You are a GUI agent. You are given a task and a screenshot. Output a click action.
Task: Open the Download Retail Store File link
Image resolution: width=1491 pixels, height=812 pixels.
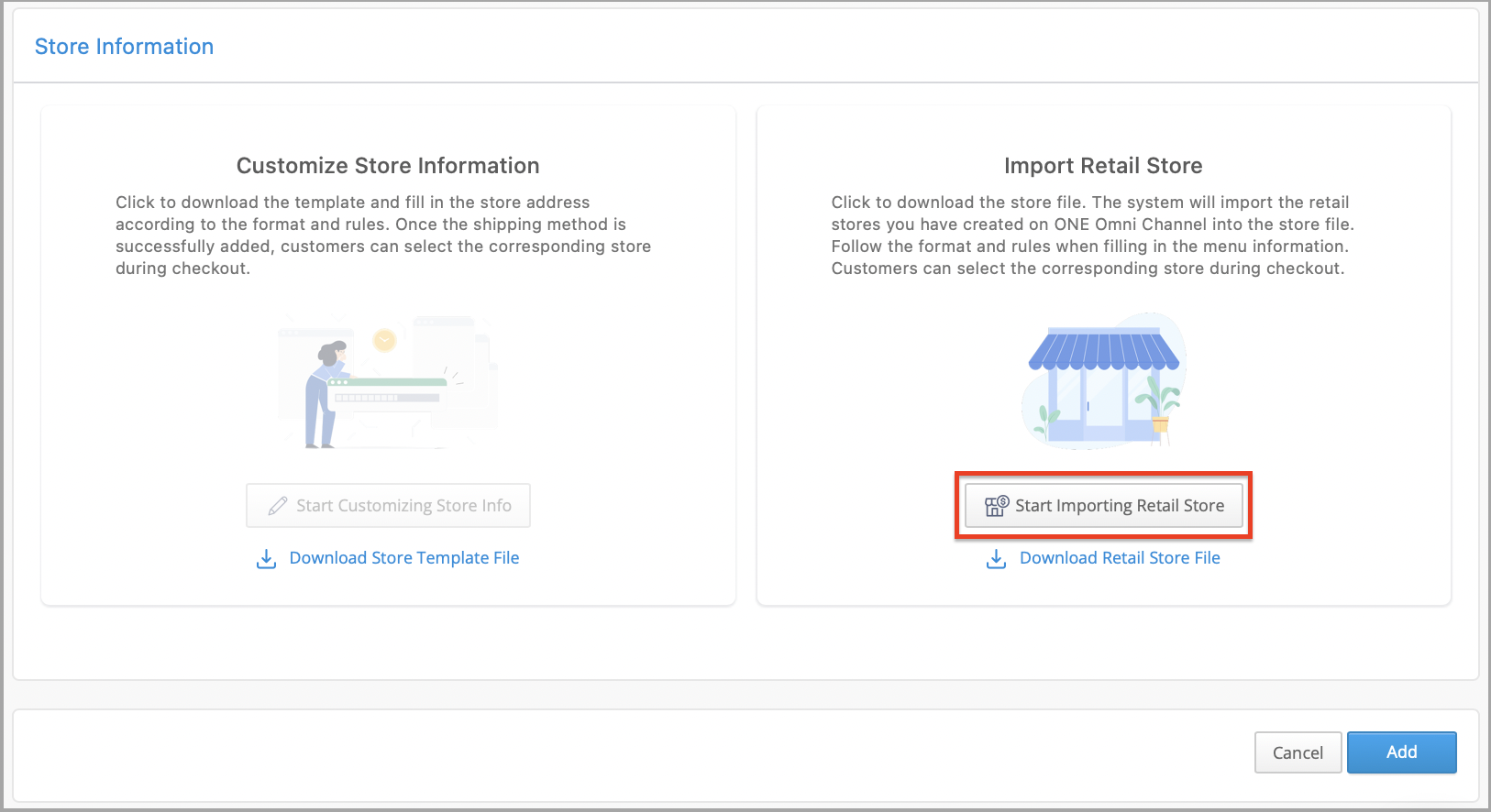[x=1120, y=558]
